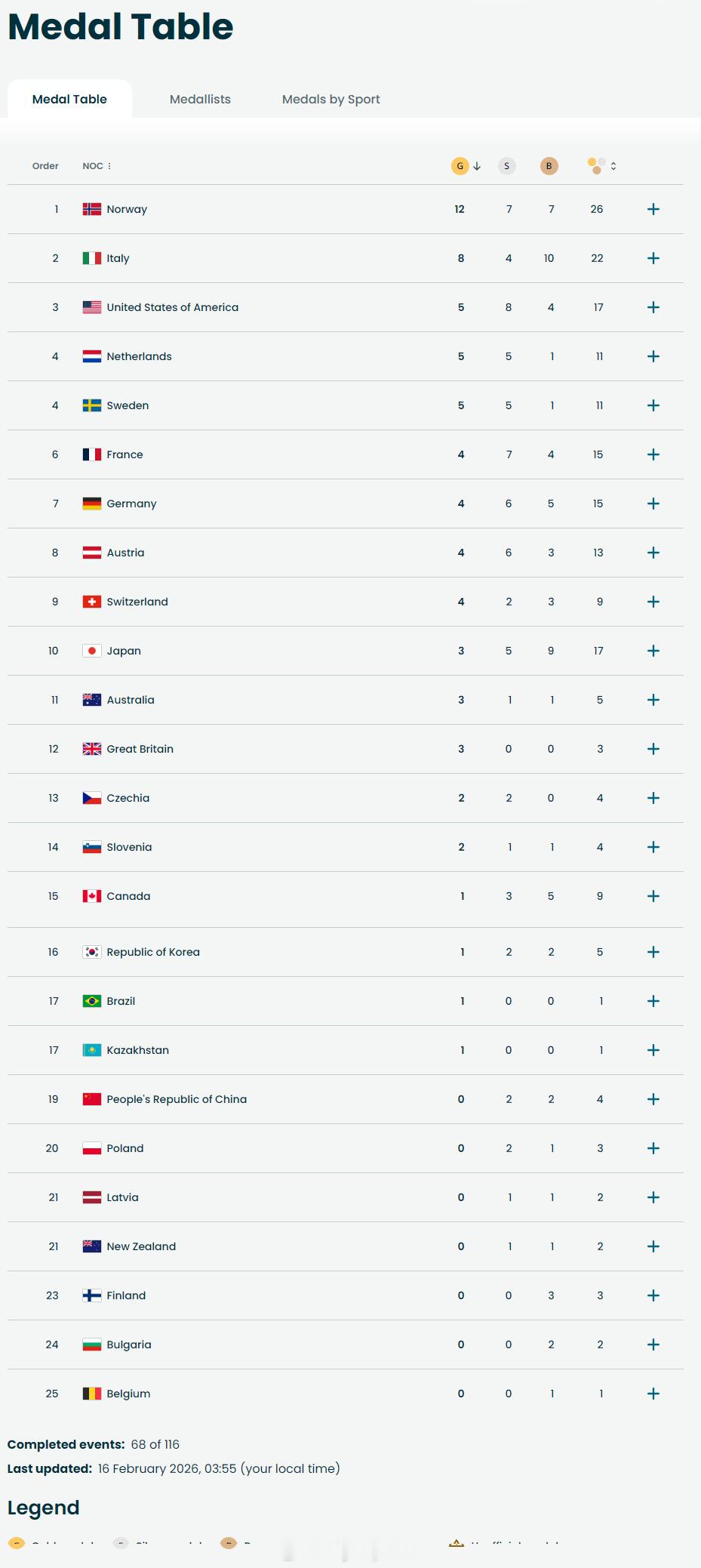701x1568 pixels.
Task: Expand Italy row with plus sign
Action: pyautogui.click(x=653, y=258)
